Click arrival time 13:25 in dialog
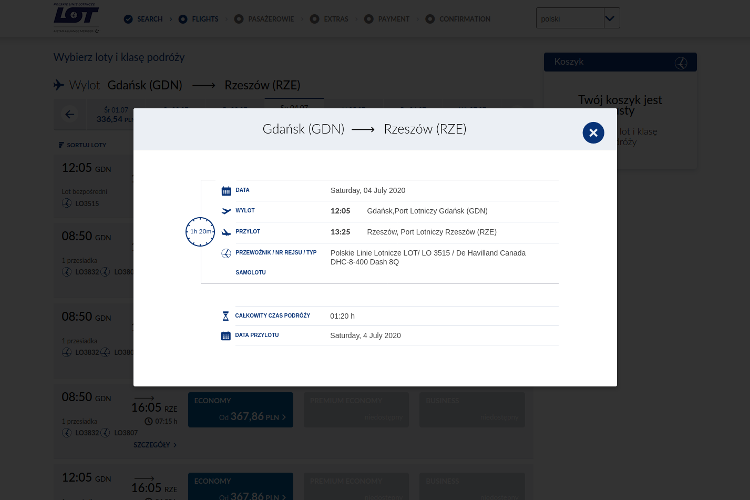 tap(340, 232)
